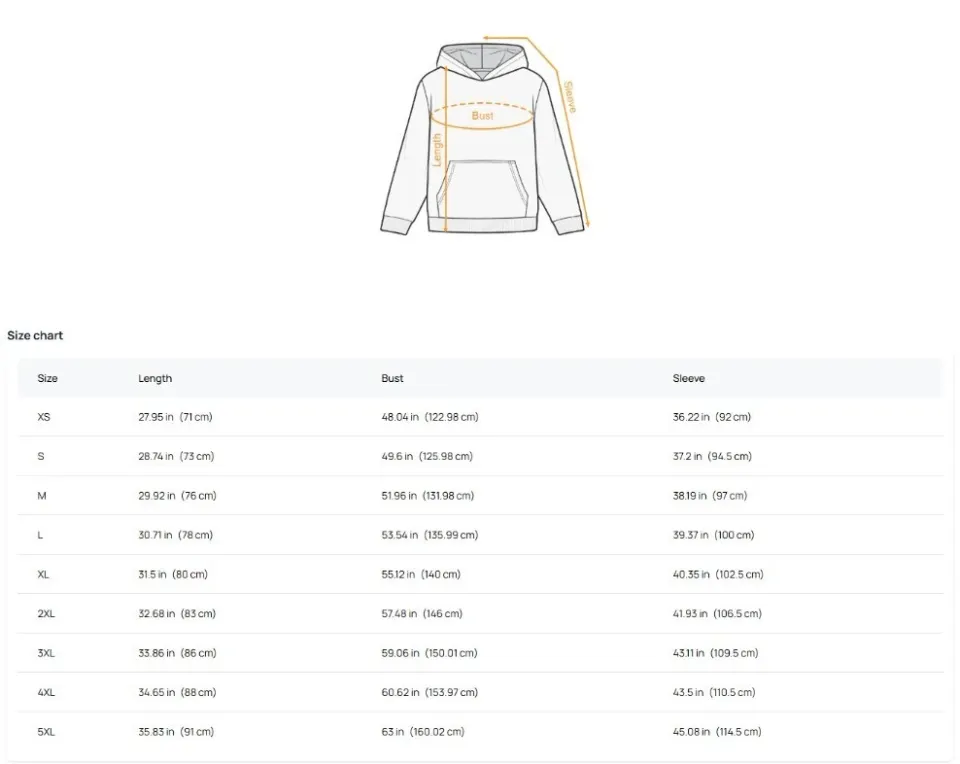Select the Sleeve column header
Viewport: 960px width, 764px height.
point(689,379)
